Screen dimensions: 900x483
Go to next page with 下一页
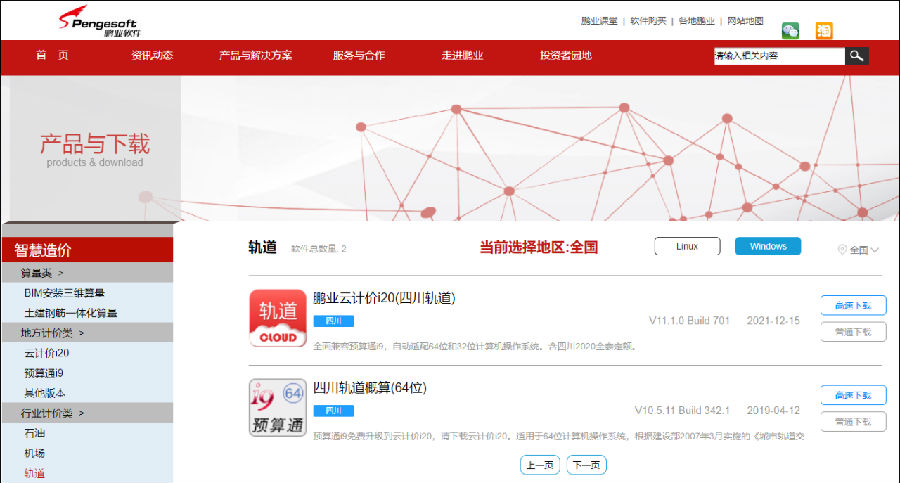point(586,465)
